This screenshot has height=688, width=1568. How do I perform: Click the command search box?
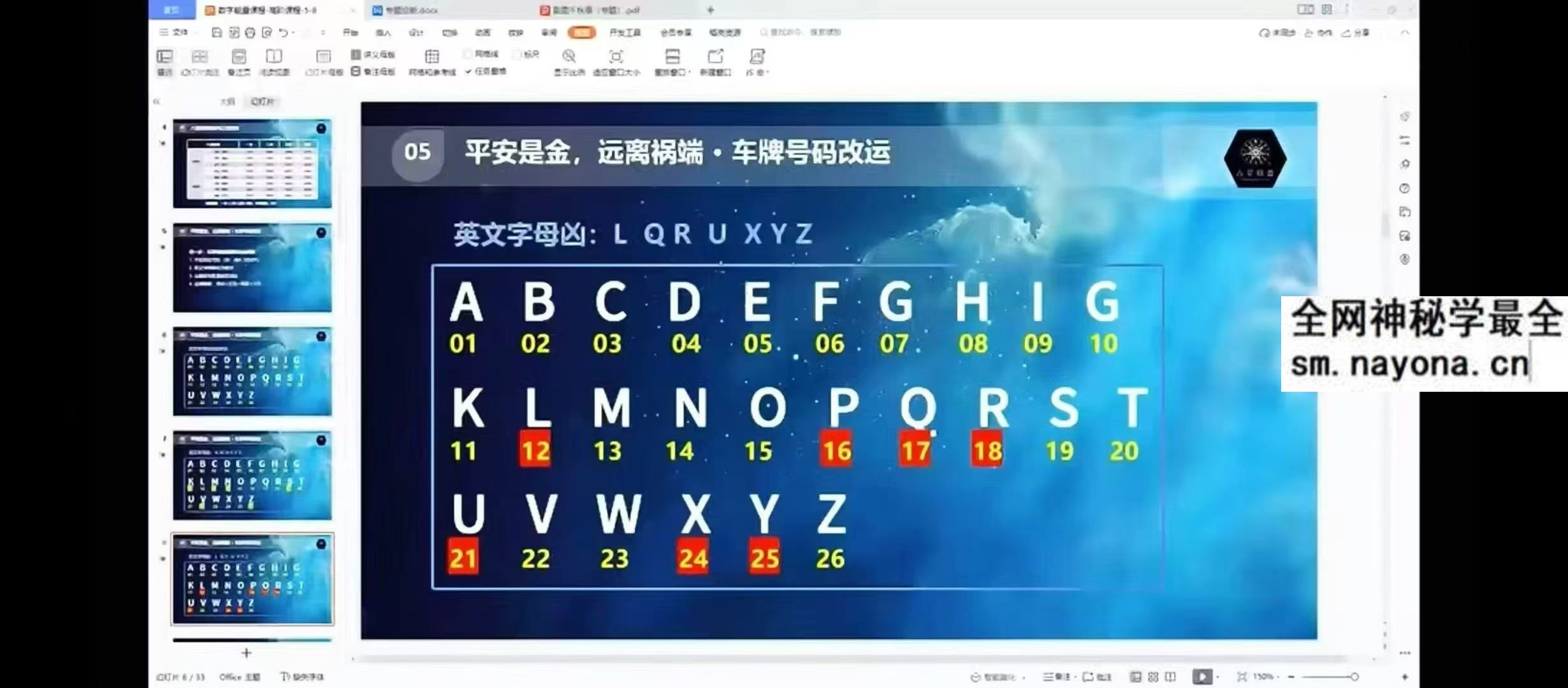click(x=801, y=32)
